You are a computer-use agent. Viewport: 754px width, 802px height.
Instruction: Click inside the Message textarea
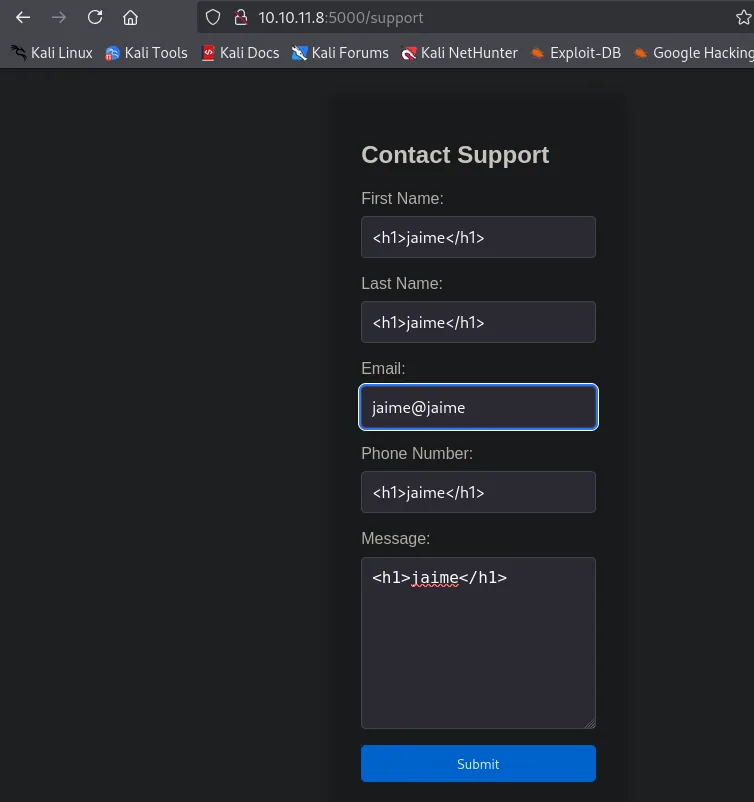pos(478,643)
